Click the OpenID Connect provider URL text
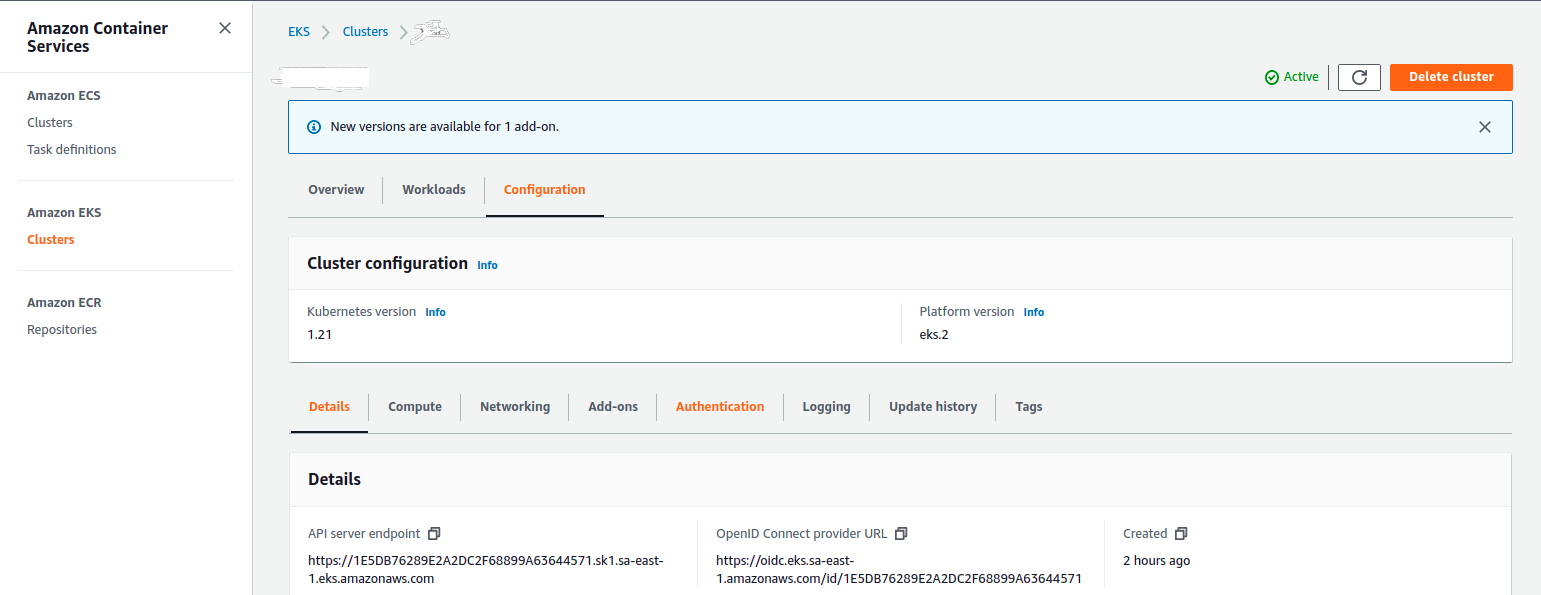This screenshot has width=1541, height=595. point(899,570)
